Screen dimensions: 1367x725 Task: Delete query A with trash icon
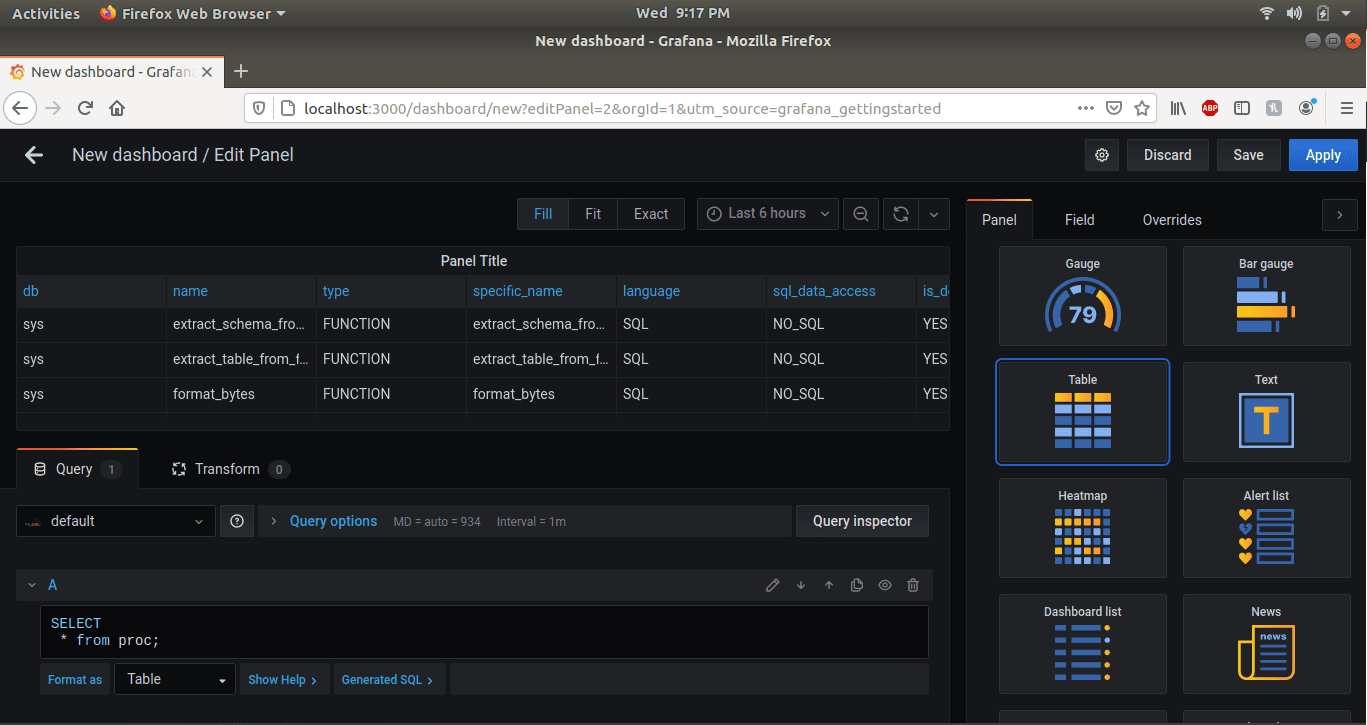coord(913,585)
